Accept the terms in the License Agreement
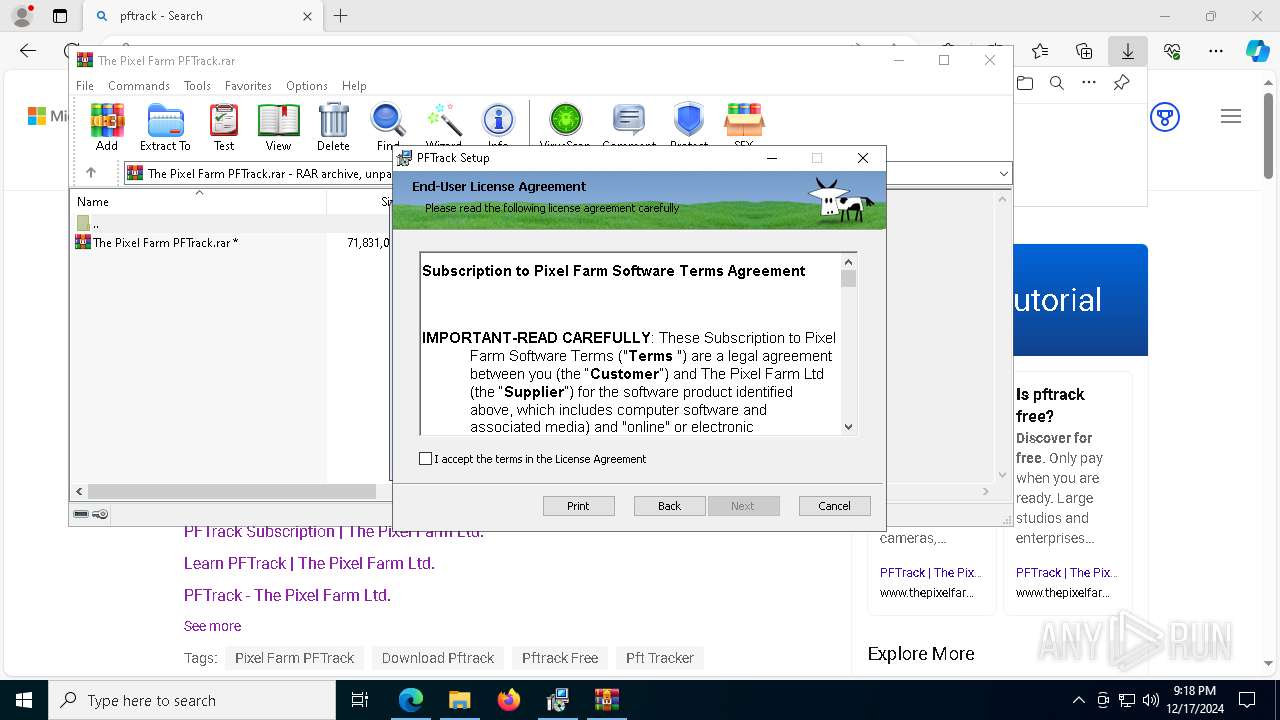This screenshot has width=1280, height=720. [426, 459]
